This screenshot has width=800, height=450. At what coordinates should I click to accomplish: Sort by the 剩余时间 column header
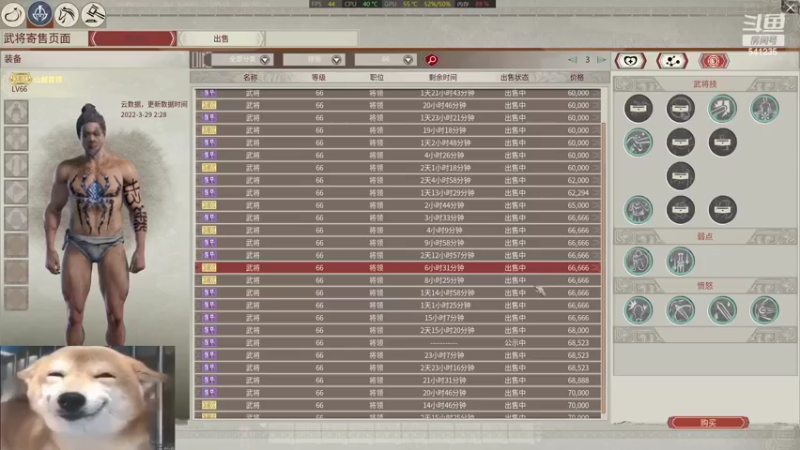[443, 78]
